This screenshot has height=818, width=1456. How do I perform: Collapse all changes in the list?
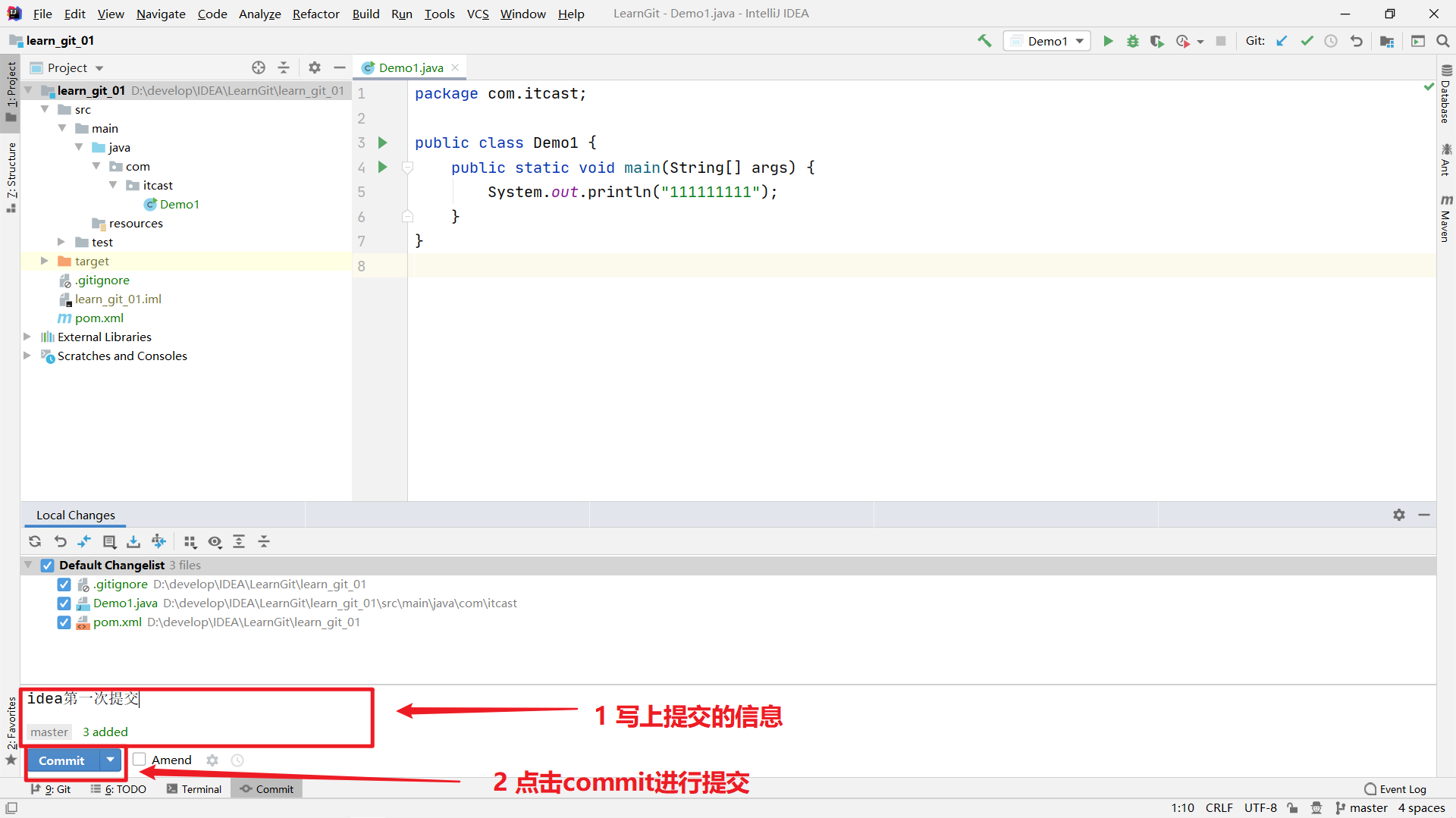coord(264,541)
